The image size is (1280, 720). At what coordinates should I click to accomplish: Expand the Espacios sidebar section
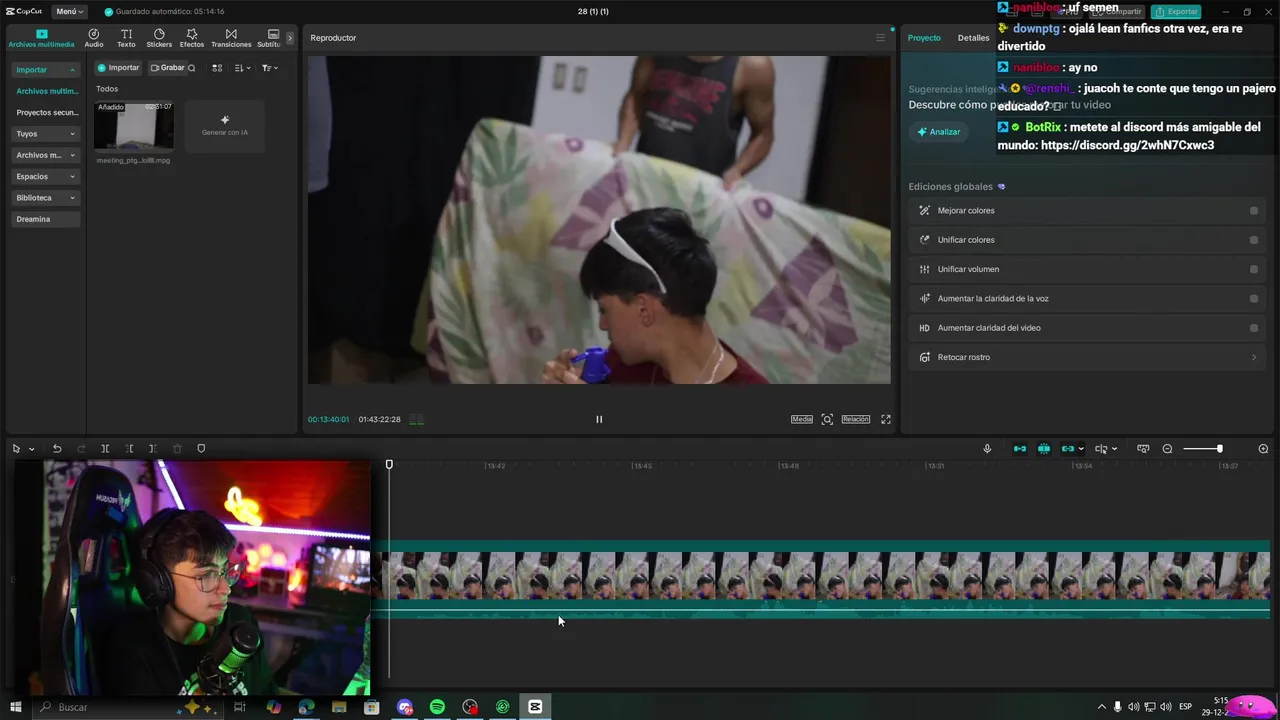click(x=45, y=177)
